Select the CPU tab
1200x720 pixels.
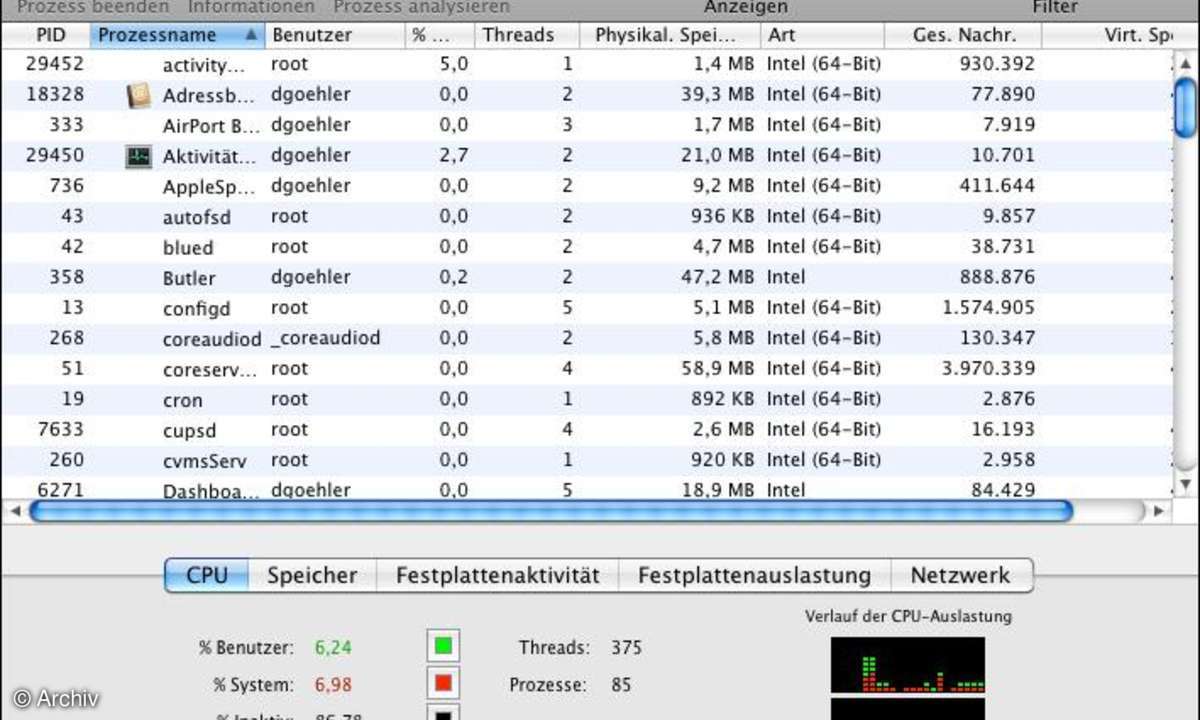point(206,575)
